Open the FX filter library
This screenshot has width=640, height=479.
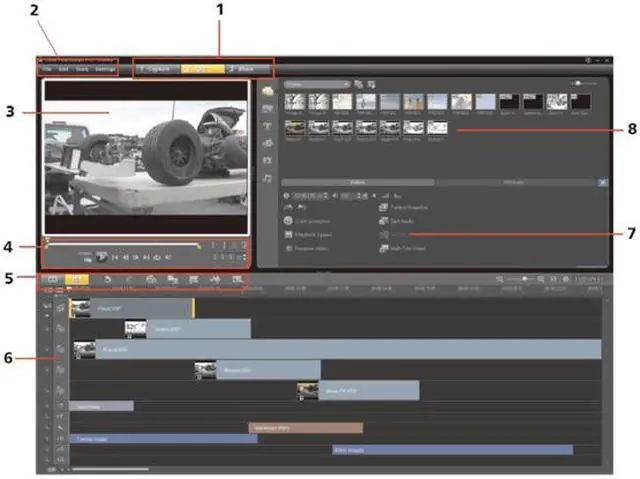pos(267,161)
